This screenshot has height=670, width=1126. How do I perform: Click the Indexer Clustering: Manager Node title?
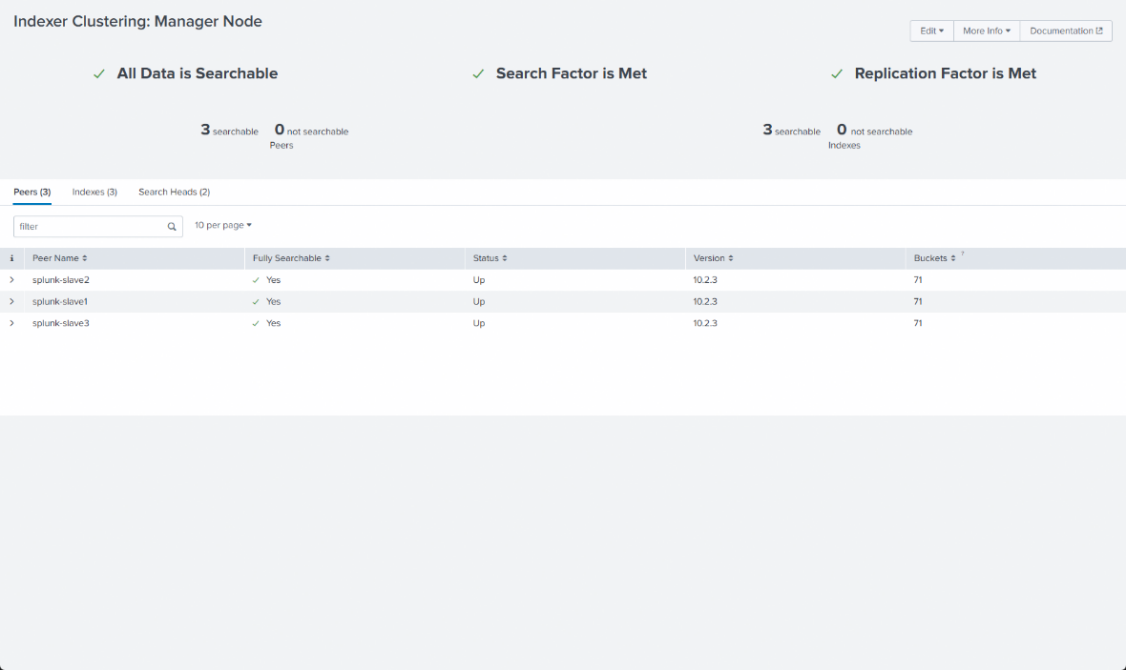(x=138, y=22)
